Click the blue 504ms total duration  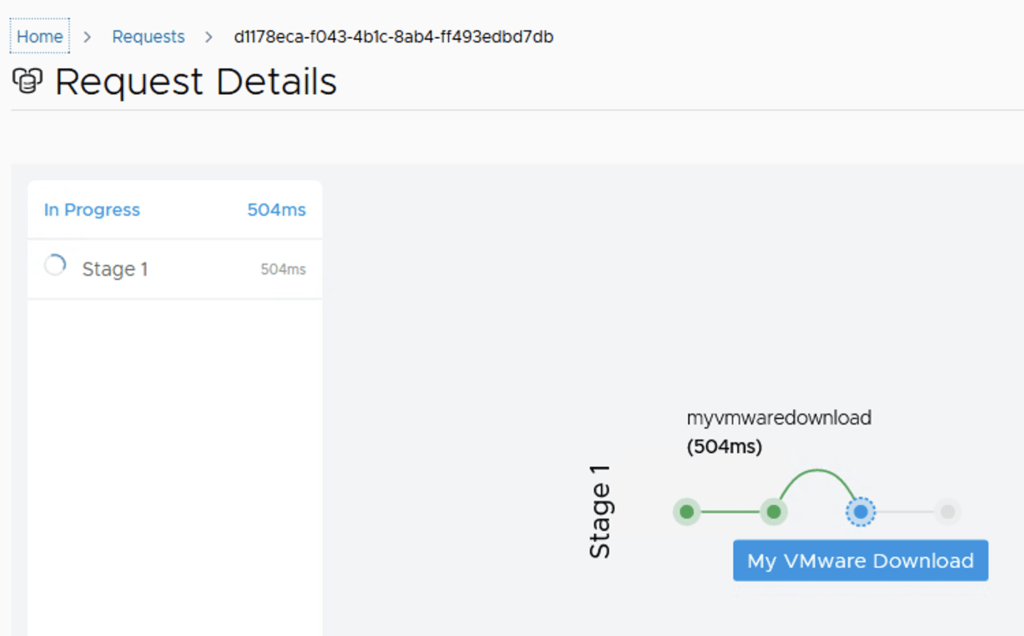coord(277,210)
